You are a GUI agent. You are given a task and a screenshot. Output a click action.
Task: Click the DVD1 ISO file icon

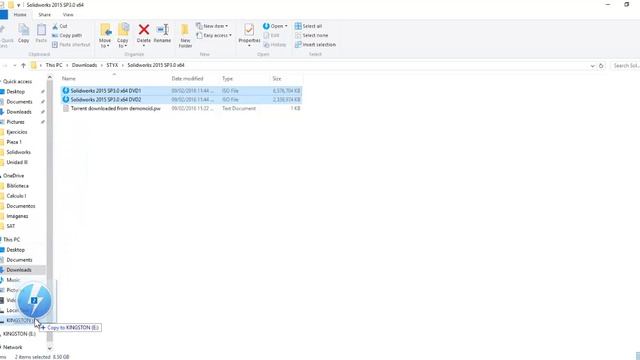[x=66, y=91]
